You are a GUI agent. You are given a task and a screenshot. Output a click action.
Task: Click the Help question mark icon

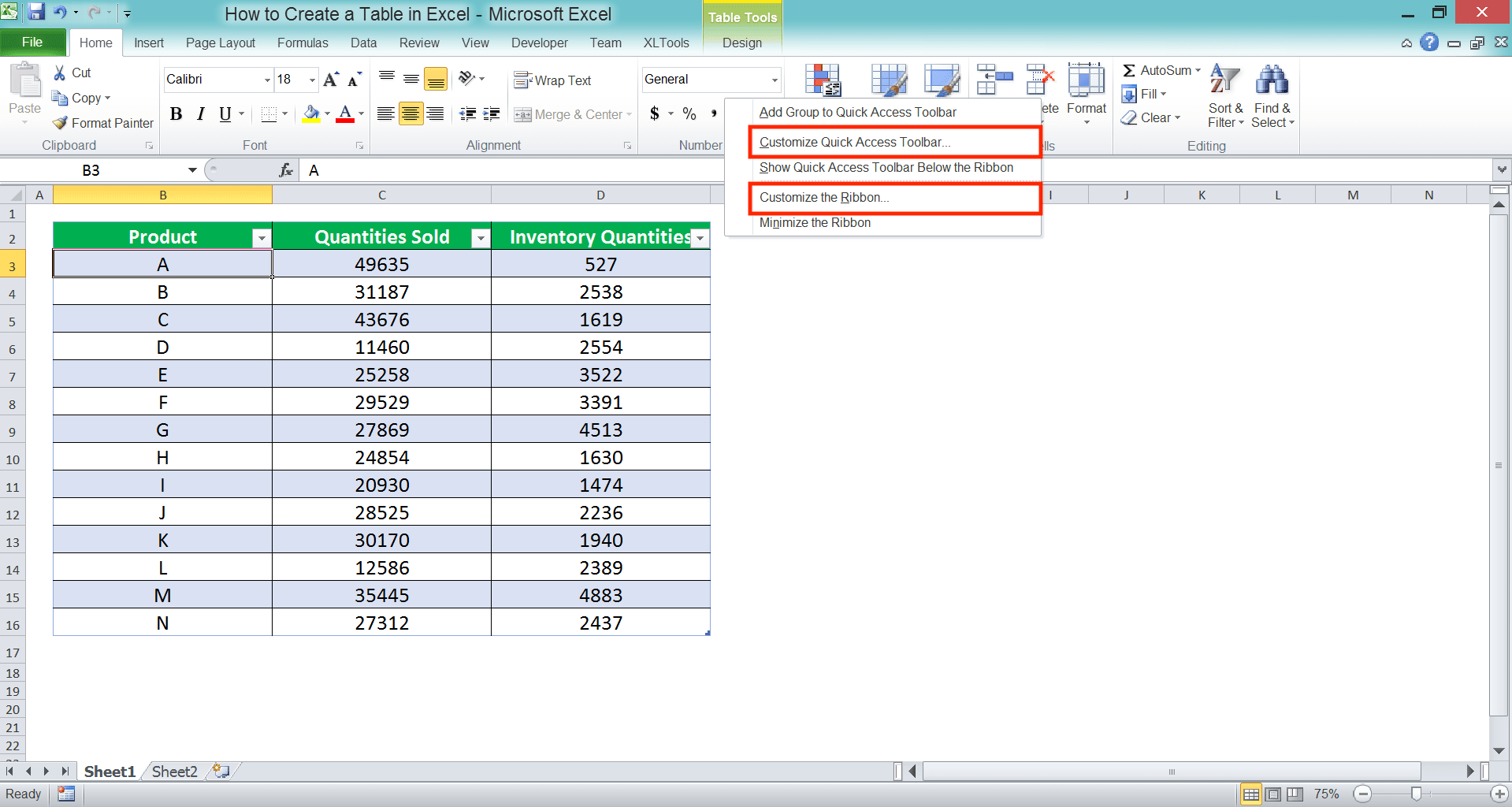1429,43
